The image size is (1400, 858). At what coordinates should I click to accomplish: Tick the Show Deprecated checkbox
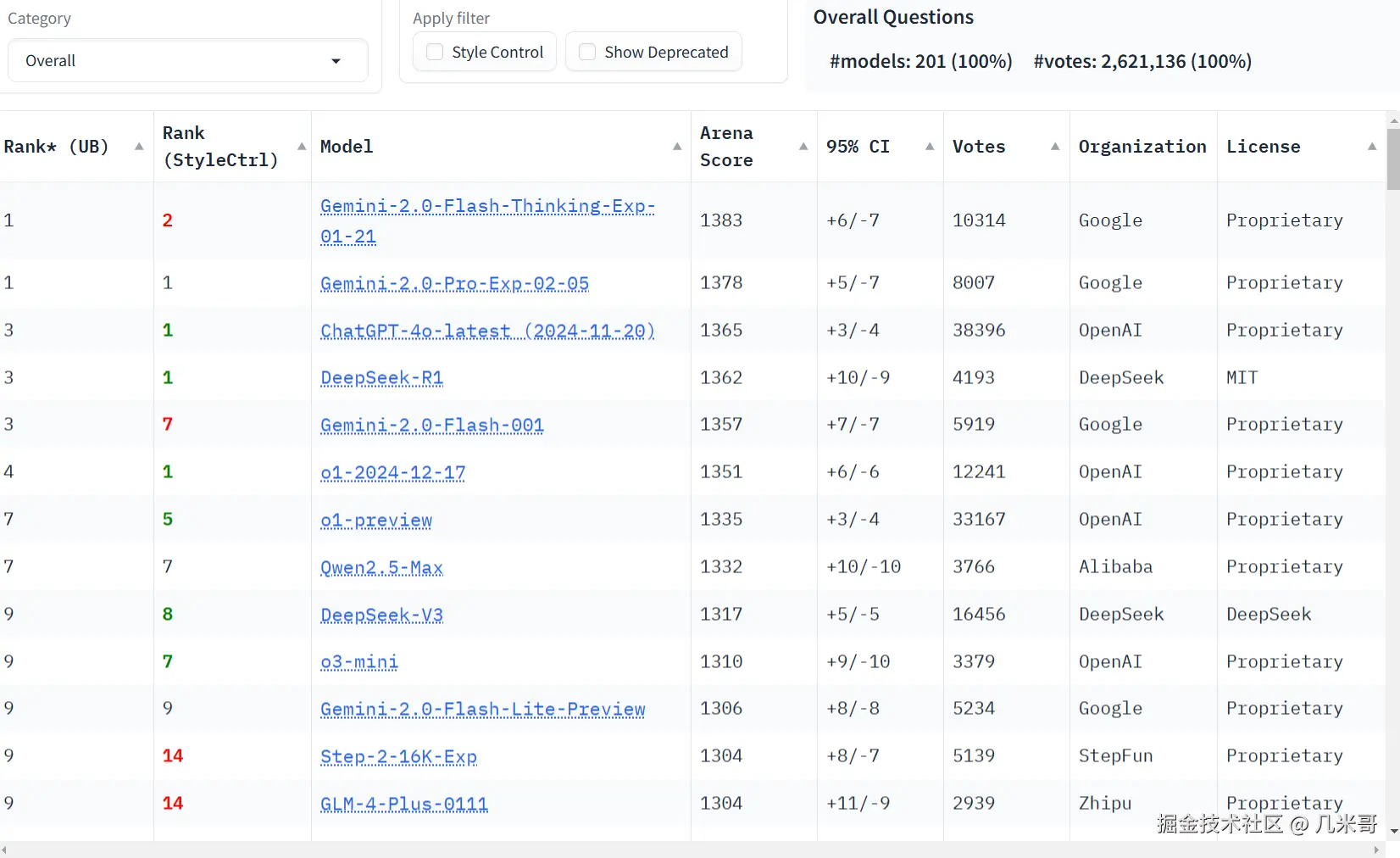[x=587, y=53]
